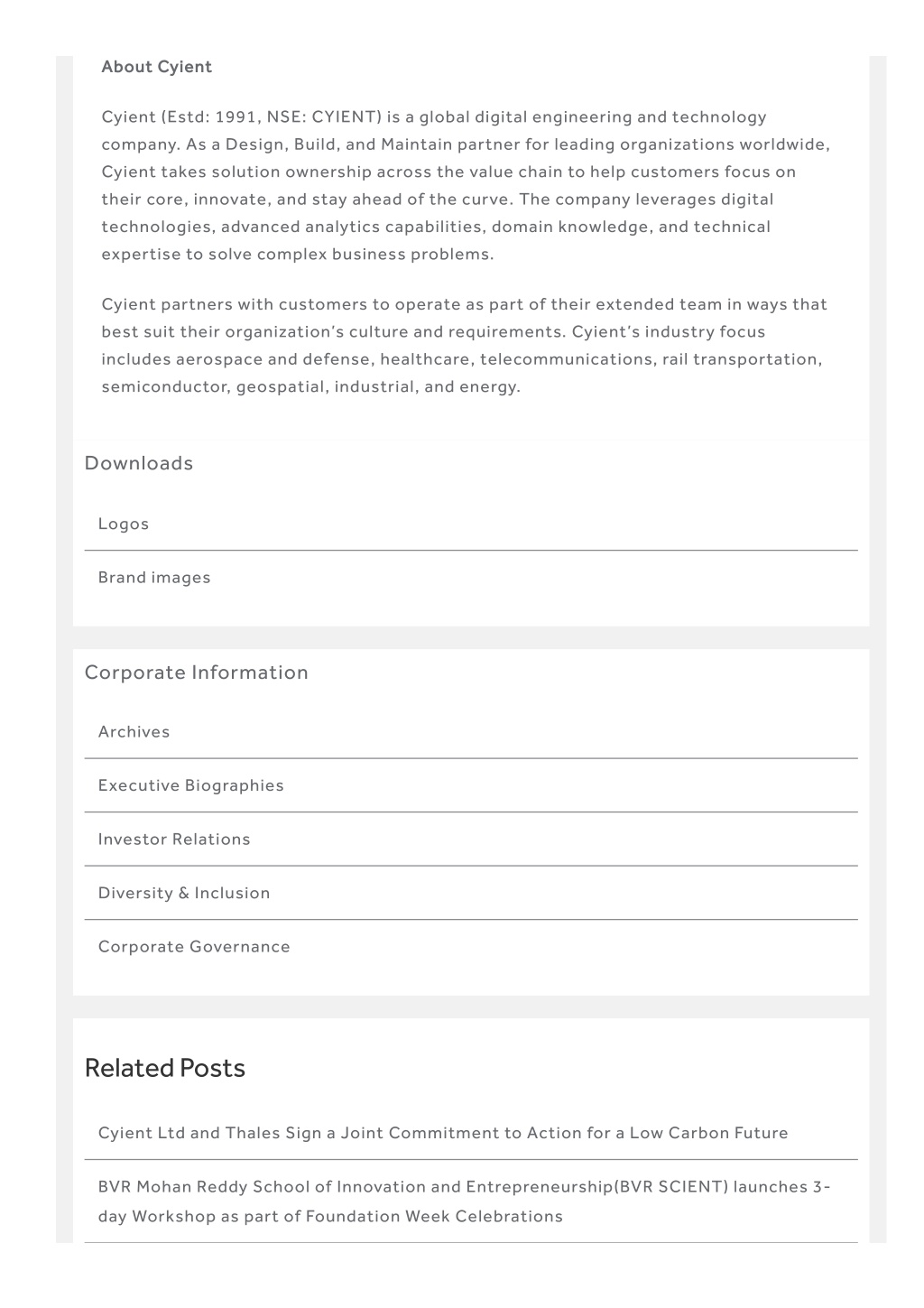Click 'expertise to solve complex business problems' line
Image resolution: width=924 pixels, height=1308 pixels.
coord(298,255)
